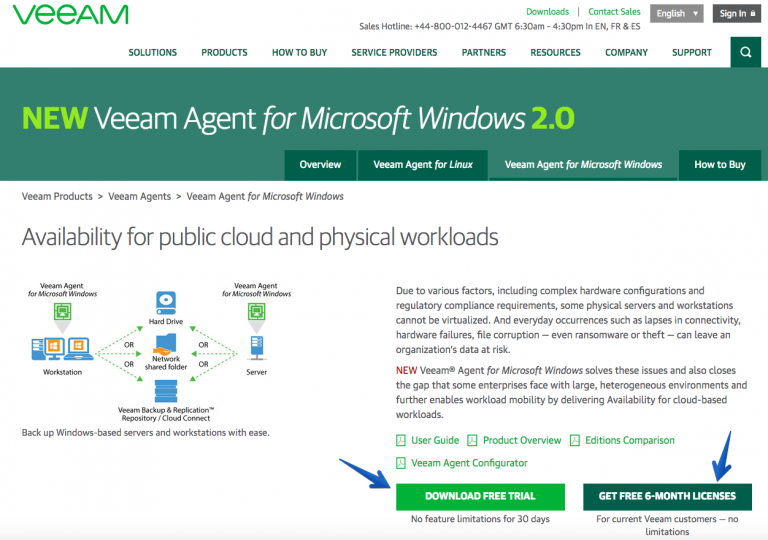Open the PRODUCTS menu
Image resolution: width=768 pixels, height=540 pixels.
click(224, 52)
